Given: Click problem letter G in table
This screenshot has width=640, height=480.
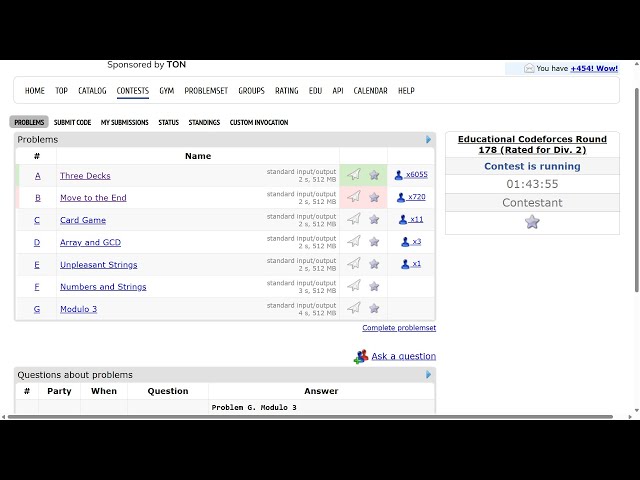Looking at the screenshot, I should pos(37,309).
